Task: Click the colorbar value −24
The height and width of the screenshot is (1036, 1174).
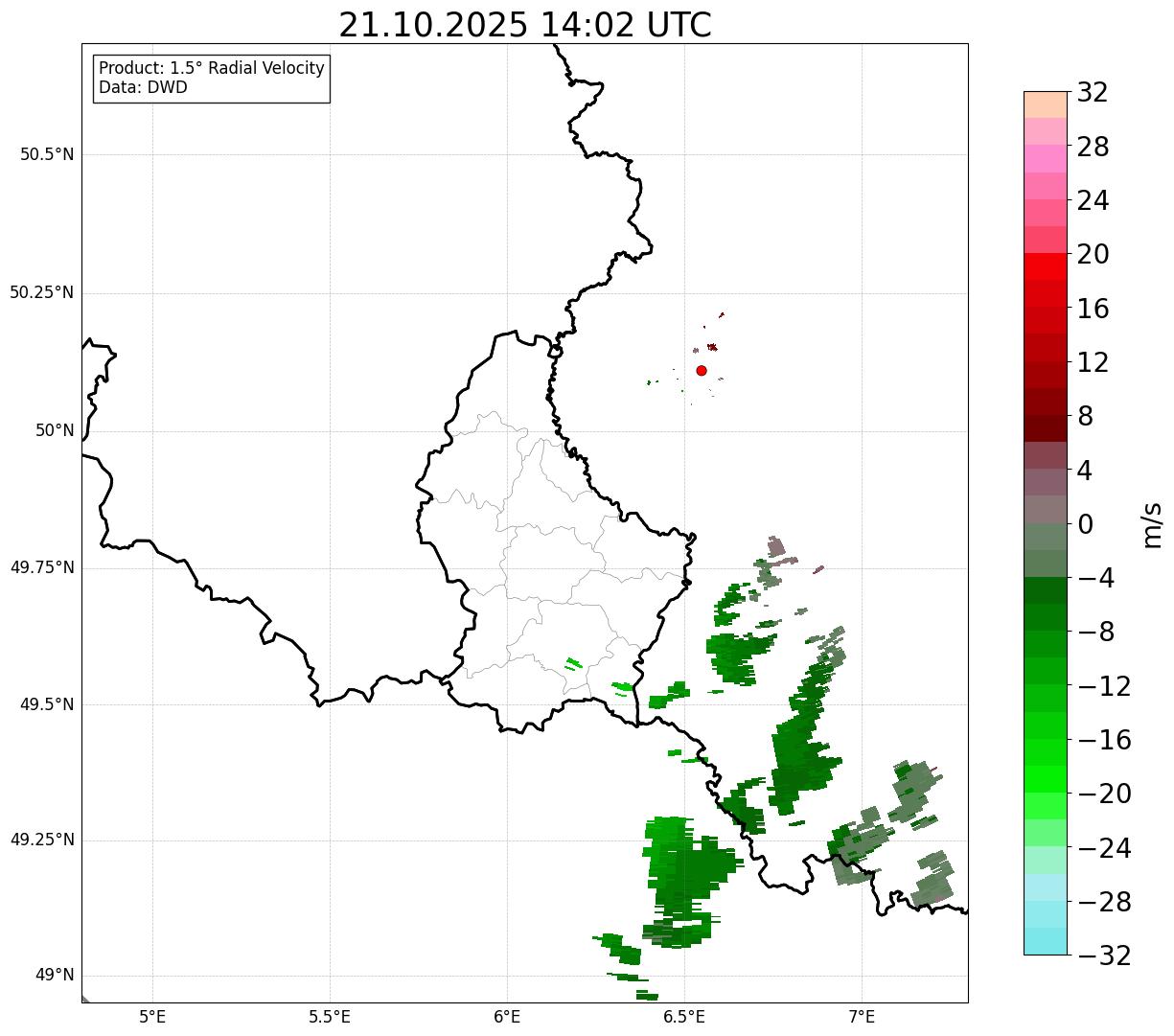Action: point(1104,848)
